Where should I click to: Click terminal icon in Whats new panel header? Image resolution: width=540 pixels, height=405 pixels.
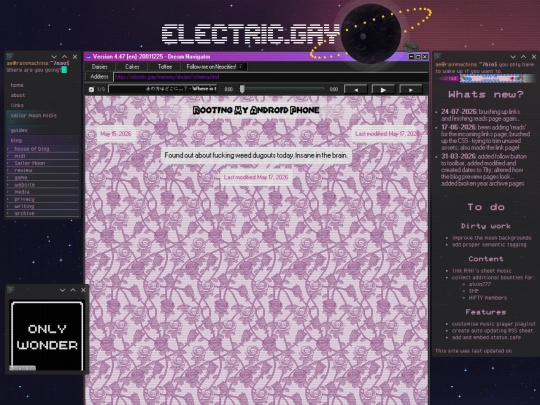coord(437,56)
